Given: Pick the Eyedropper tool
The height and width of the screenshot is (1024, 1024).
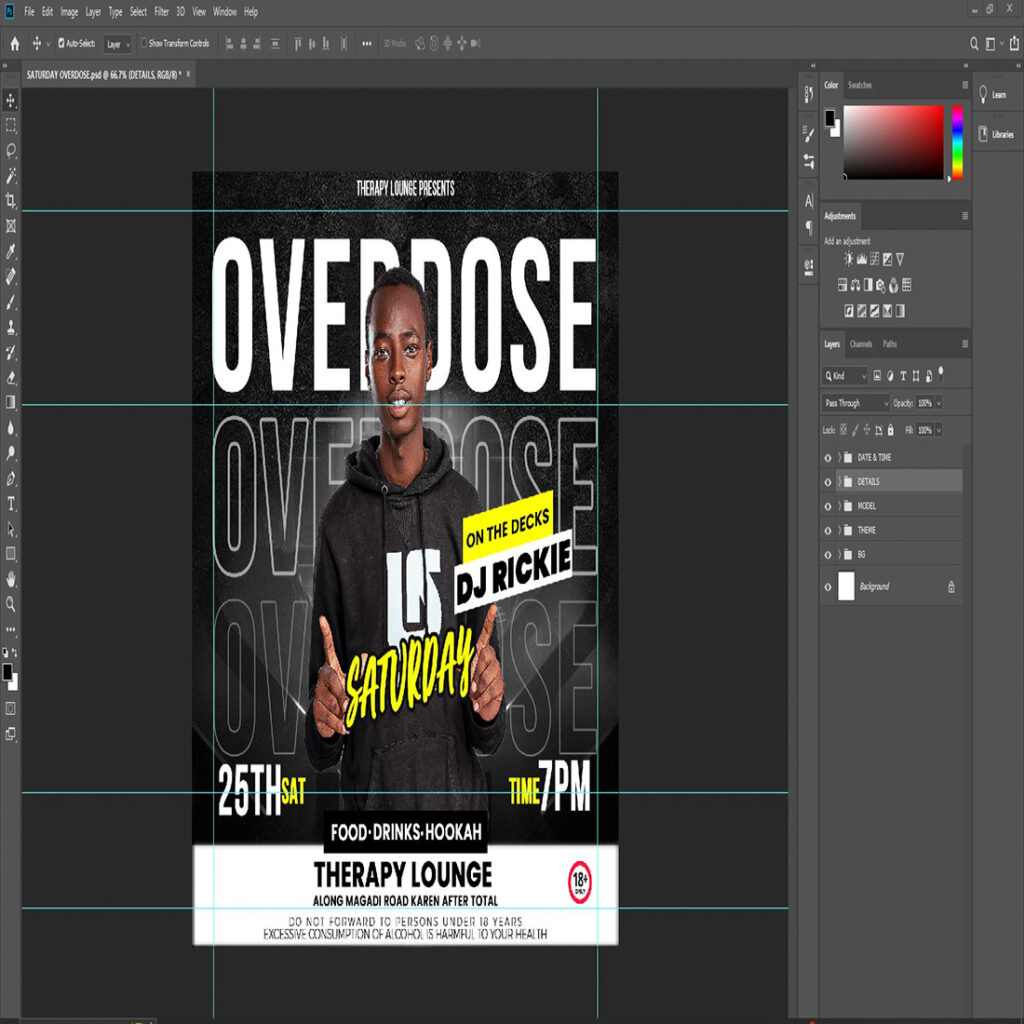Looking at the screenshot, I should 11,251.
